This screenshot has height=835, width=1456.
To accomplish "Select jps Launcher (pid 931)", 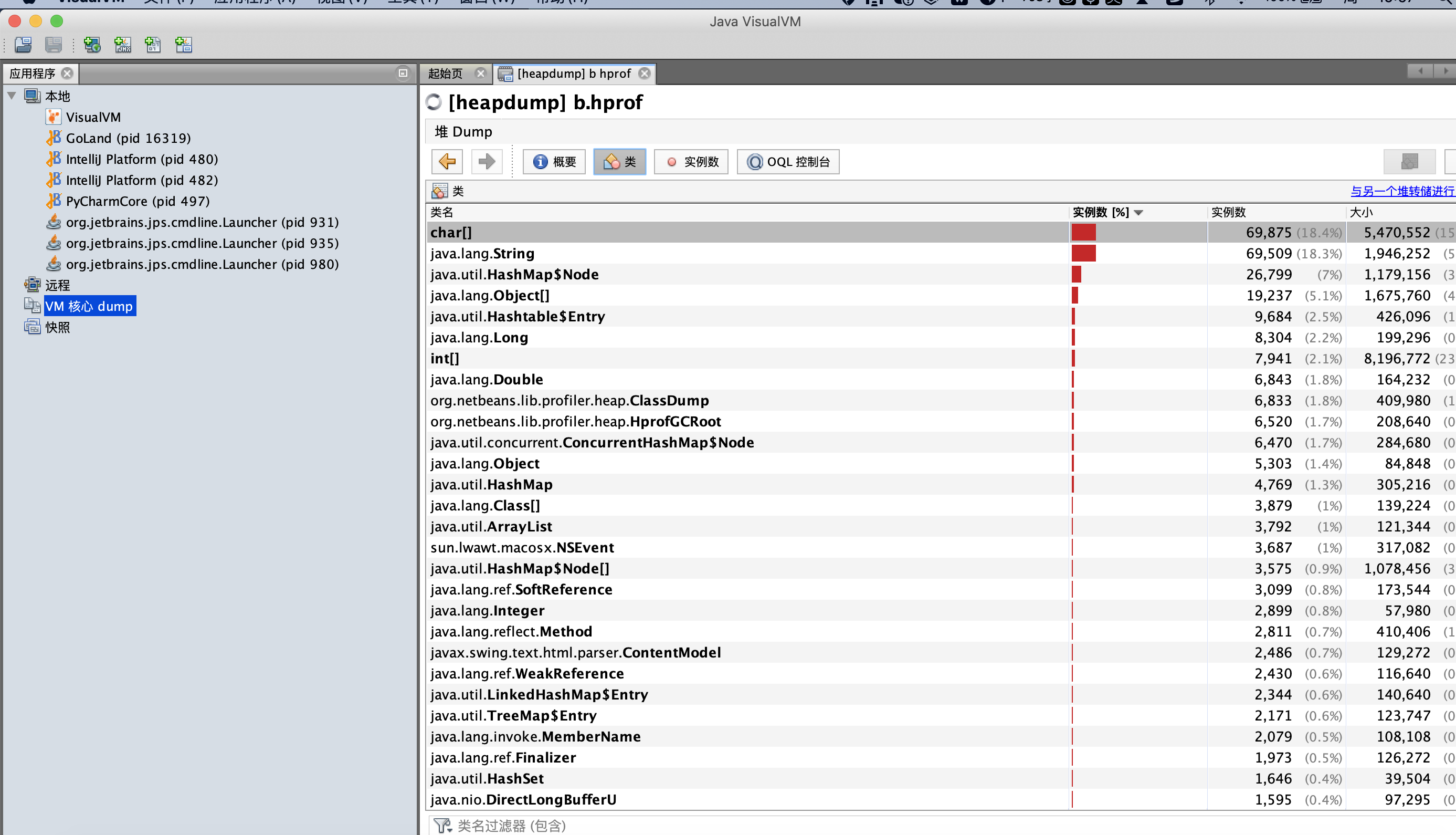I will pyautogui.click(x=202, y=222).
